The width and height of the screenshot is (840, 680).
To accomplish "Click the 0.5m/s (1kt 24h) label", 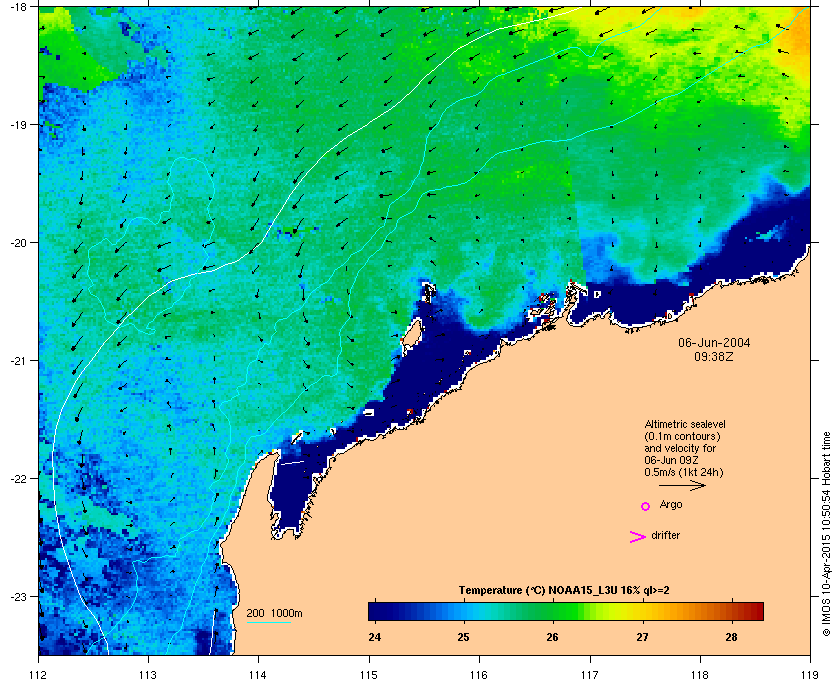I will pyautogui.click(x=684, y=473).
